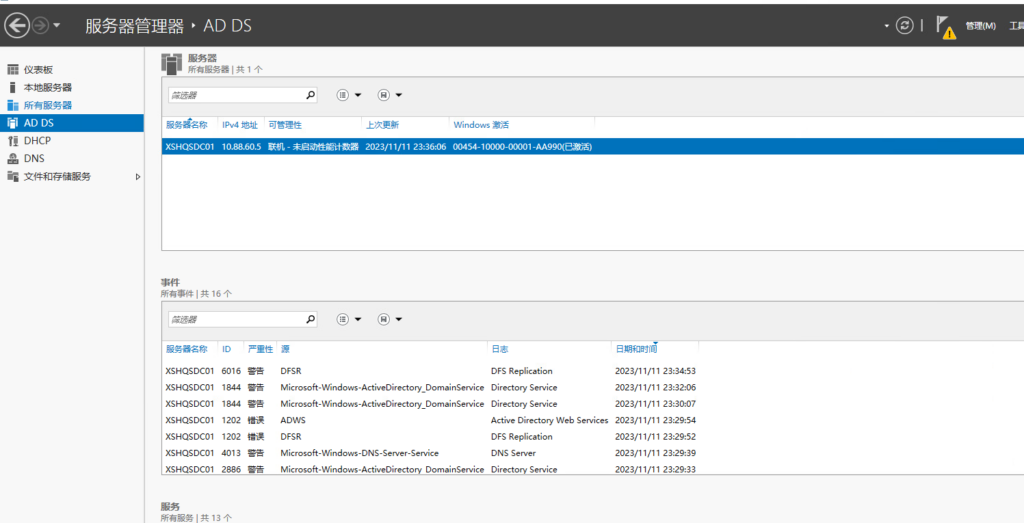Screen dimensions: 1024x523
Task: Sort events by 源 column
Action: pyautogui.click(x=285, y=349)
